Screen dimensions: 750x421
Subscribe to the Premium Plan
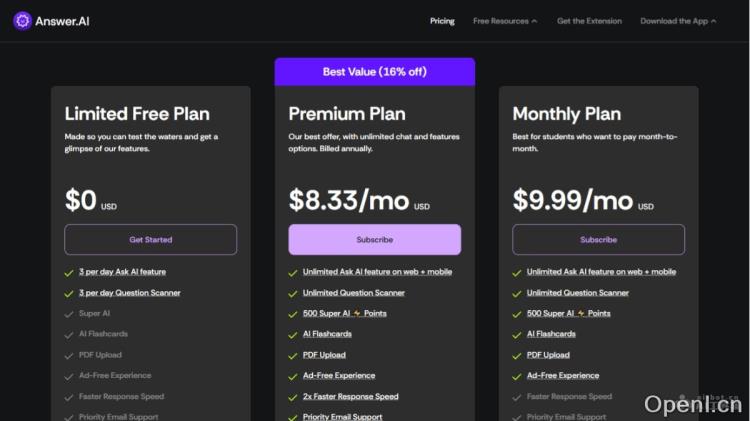pos(375,240)
